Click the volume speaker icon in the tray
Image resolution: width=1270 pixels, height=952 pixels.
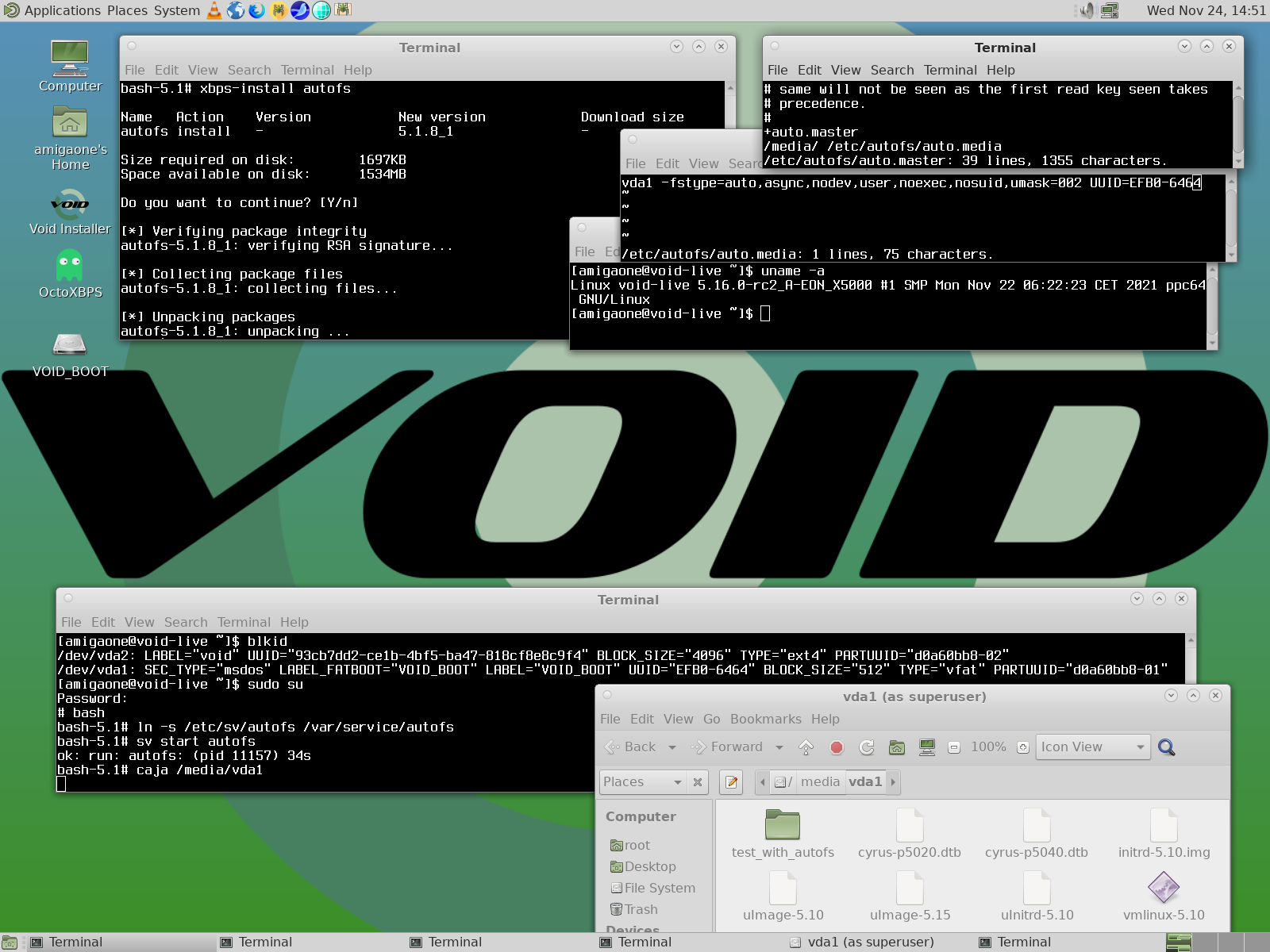1086,10
